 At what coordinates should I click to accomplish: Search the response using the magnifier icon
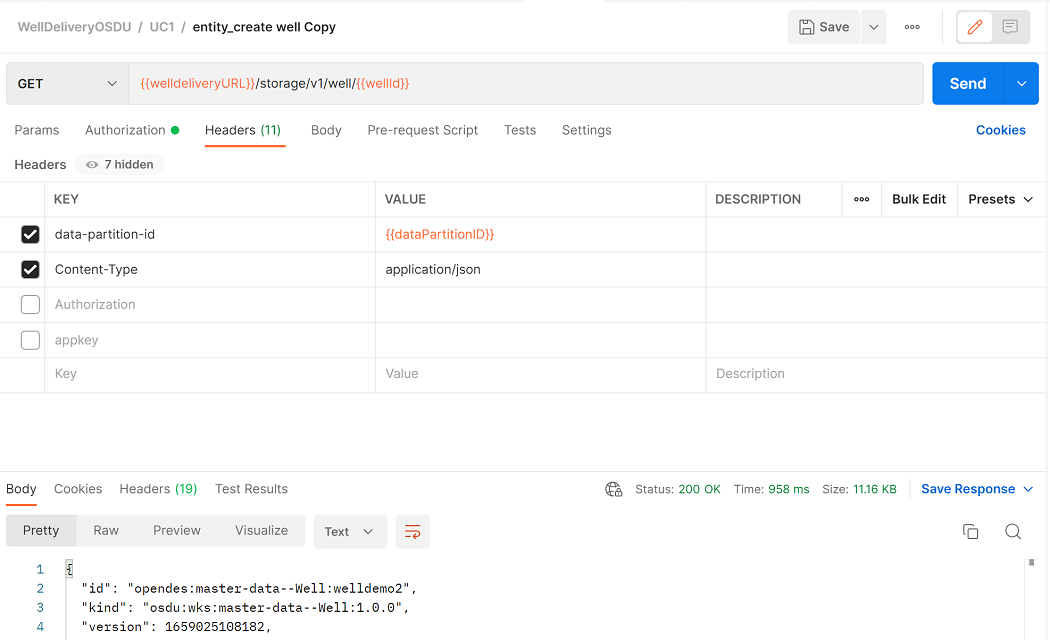coord(1013,532)
